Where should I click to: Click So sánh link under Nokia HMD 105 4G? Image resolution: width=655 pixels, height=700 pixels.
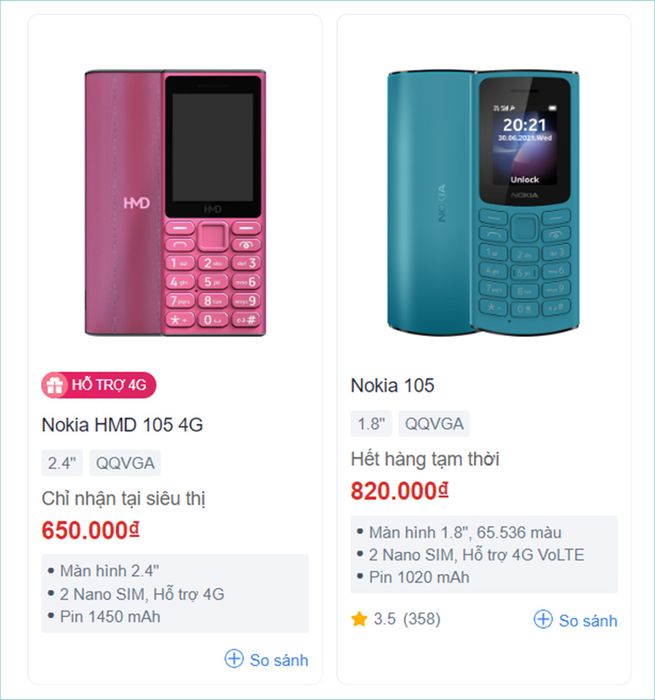pyautogui.click(x=279, y=660)
